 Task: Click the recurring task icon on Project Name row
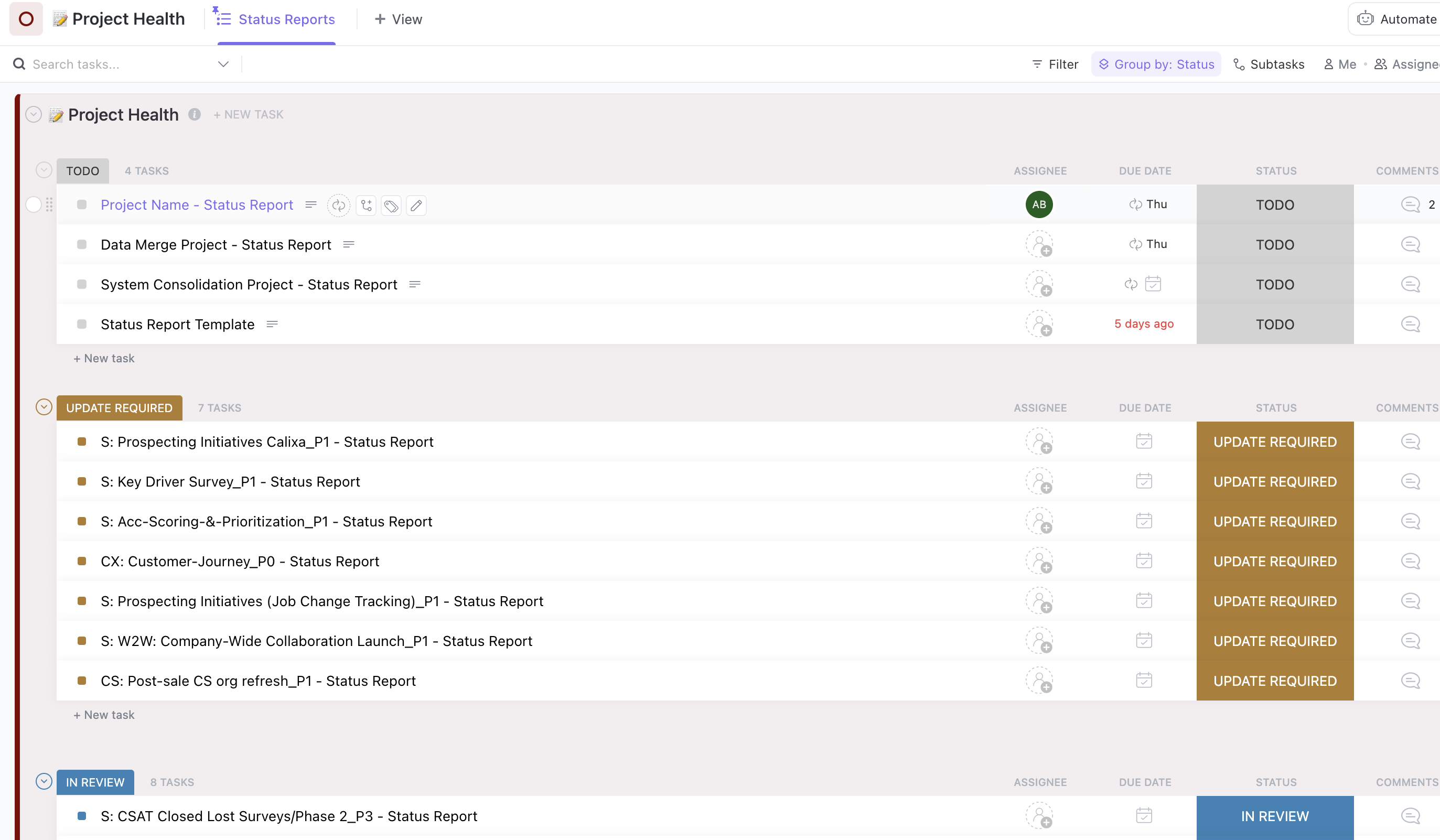338,205
